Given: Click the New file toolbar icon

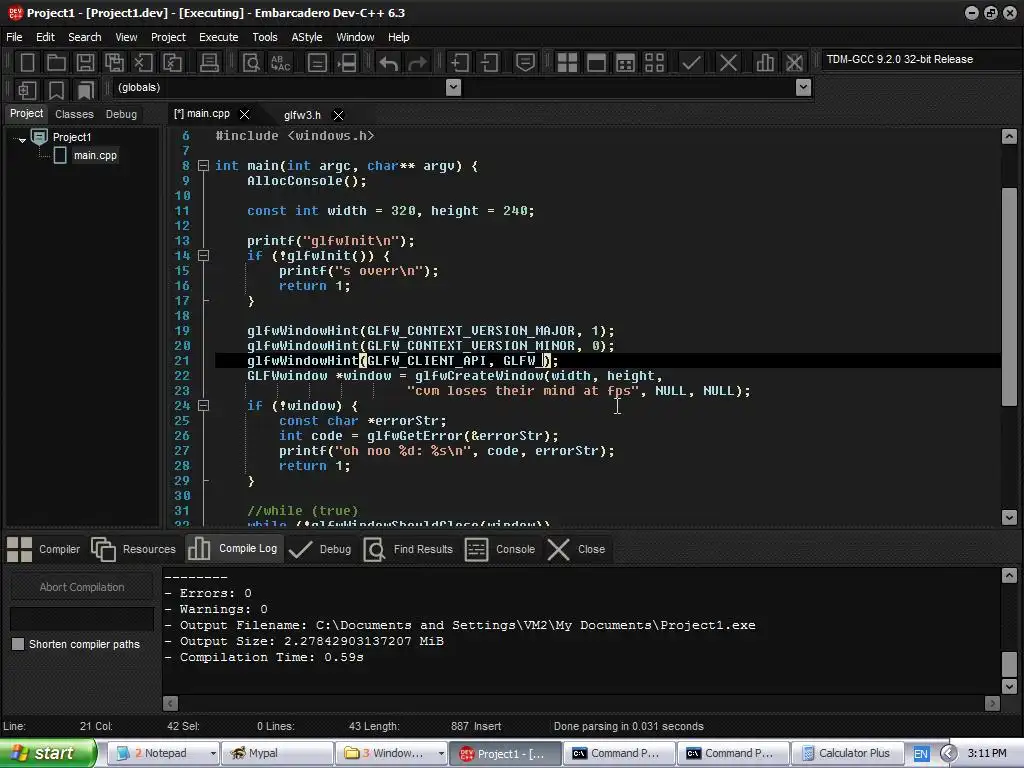Looking at the screenshot, I should pyautogui.click(x=27, y=63).
